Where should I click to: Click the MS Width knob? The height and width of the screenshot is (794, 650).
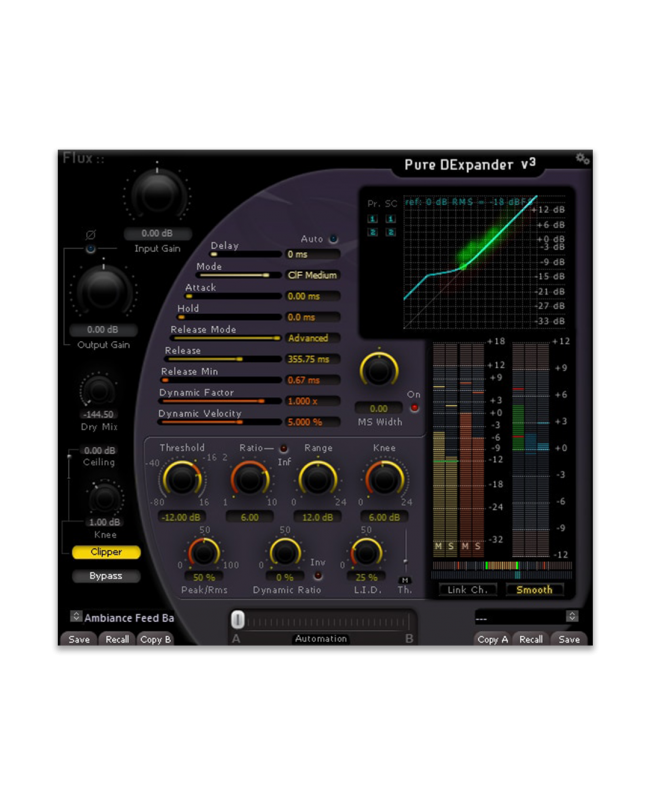tap(379, 370)
